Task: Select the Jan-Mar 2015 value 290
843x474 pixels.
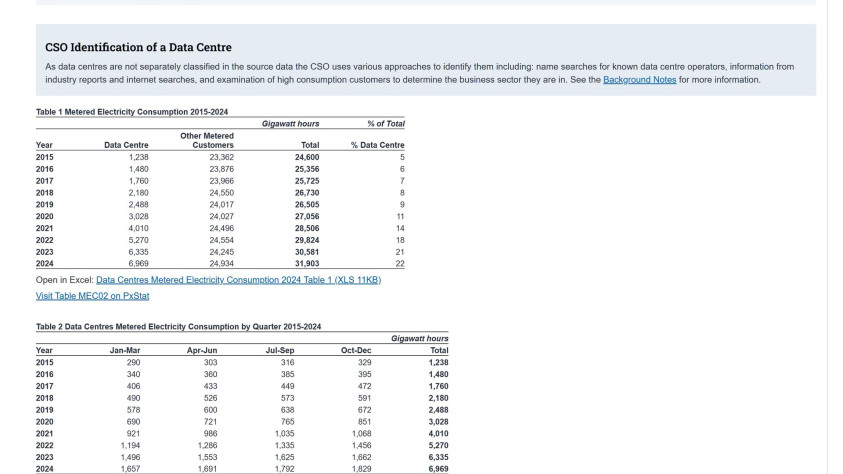Action: point(130,362)
